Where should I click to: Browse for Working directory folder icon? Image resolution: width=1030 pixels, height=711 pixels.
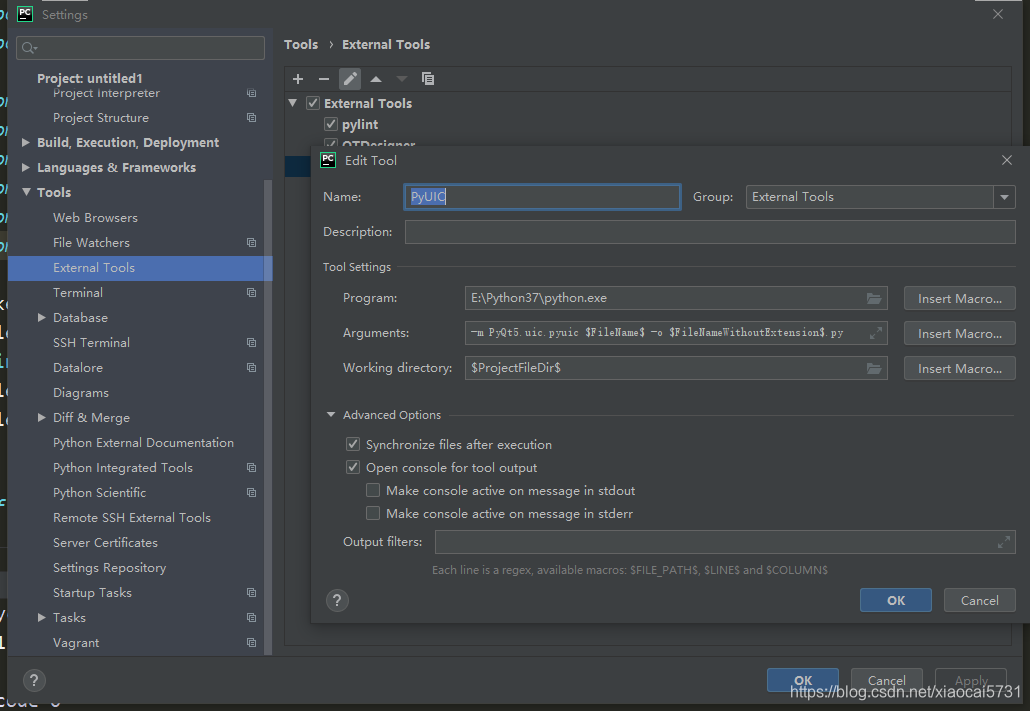coord(874,368)
